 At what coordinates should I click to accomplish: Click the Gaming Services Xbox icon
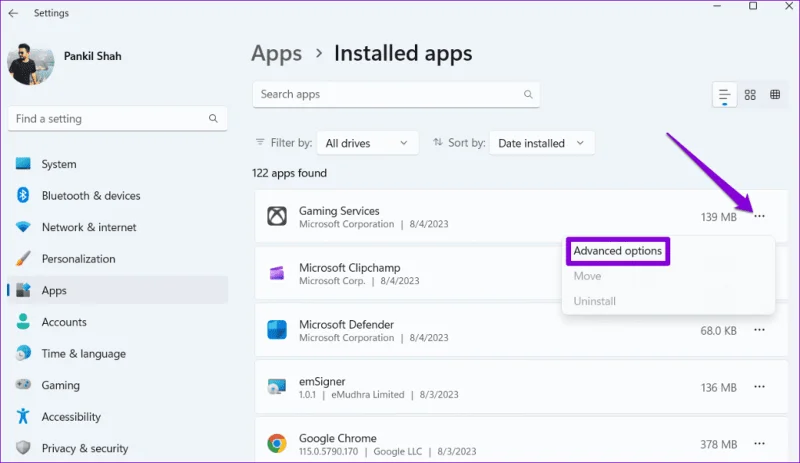pyautogui.click(x=277, y=216)
